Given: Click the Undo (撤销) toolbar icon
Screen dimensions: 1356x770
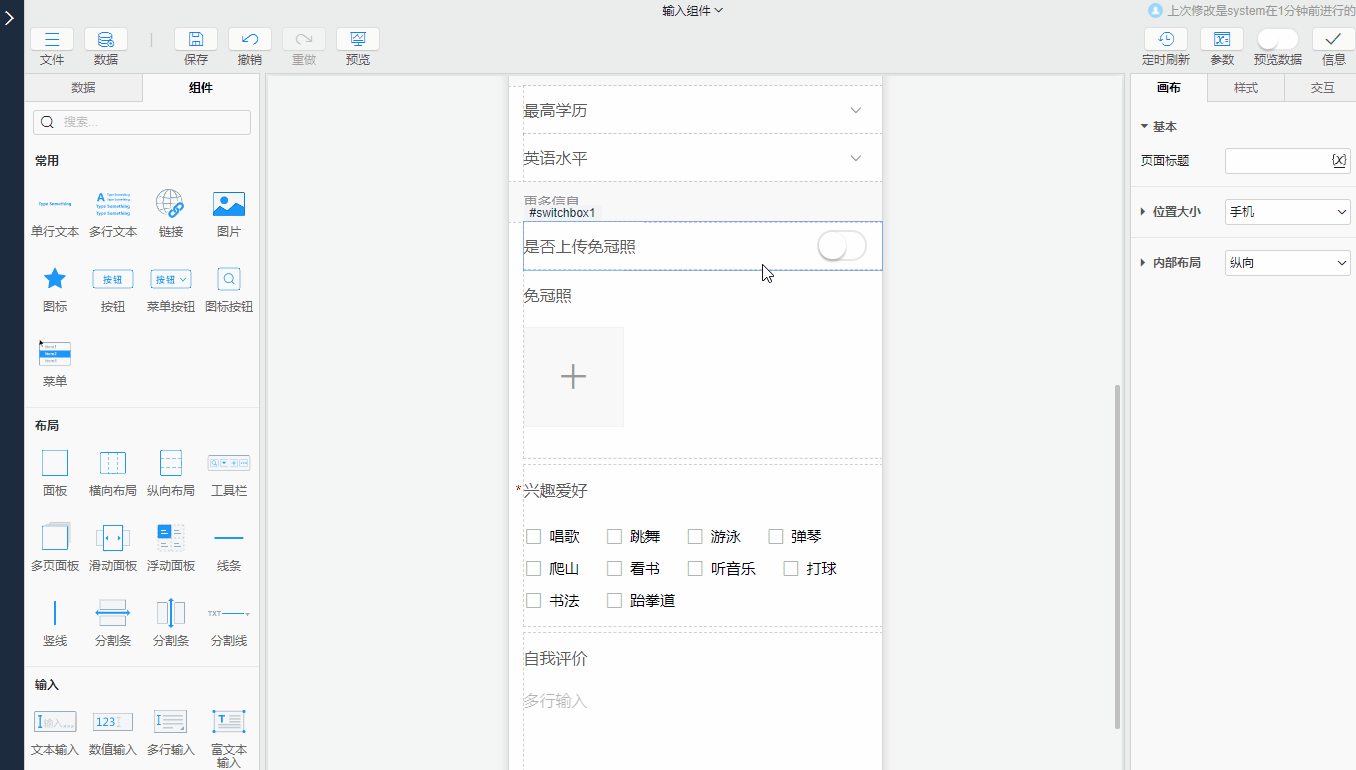Looking at the screenshot, I should click(249, 40).
